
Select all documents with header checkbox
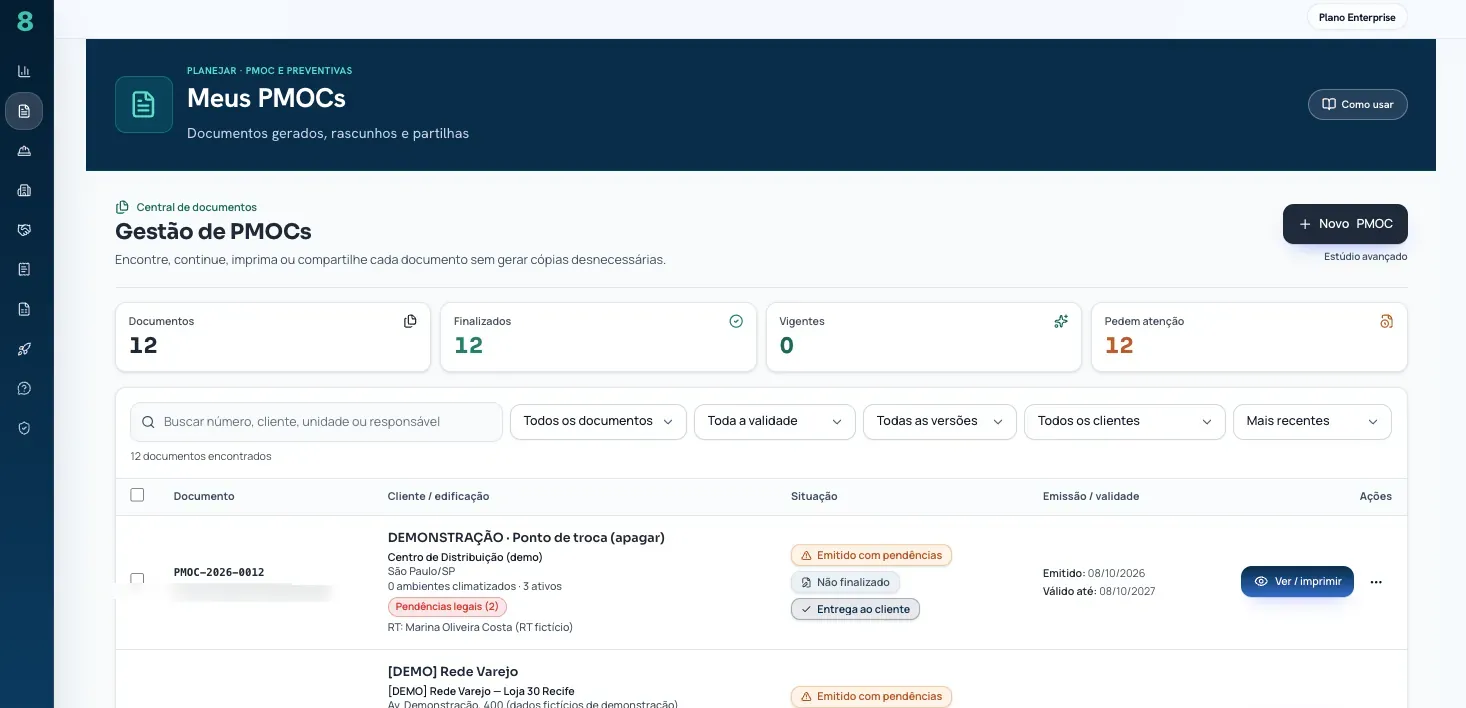137,495
